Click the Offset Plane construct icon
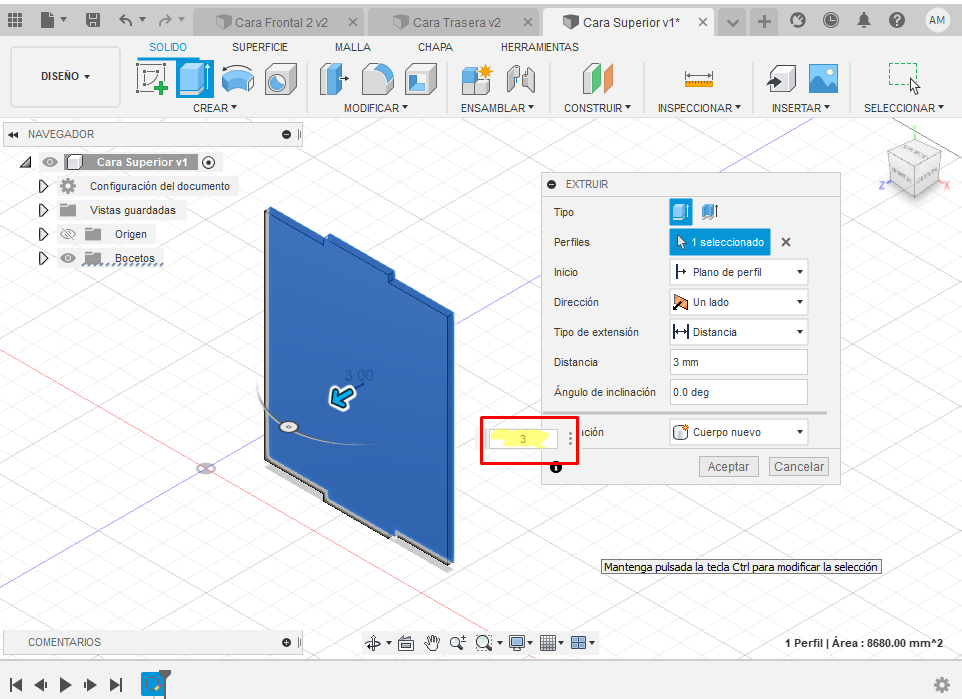This screenshot has width=962, height=699. click(597, 79)
